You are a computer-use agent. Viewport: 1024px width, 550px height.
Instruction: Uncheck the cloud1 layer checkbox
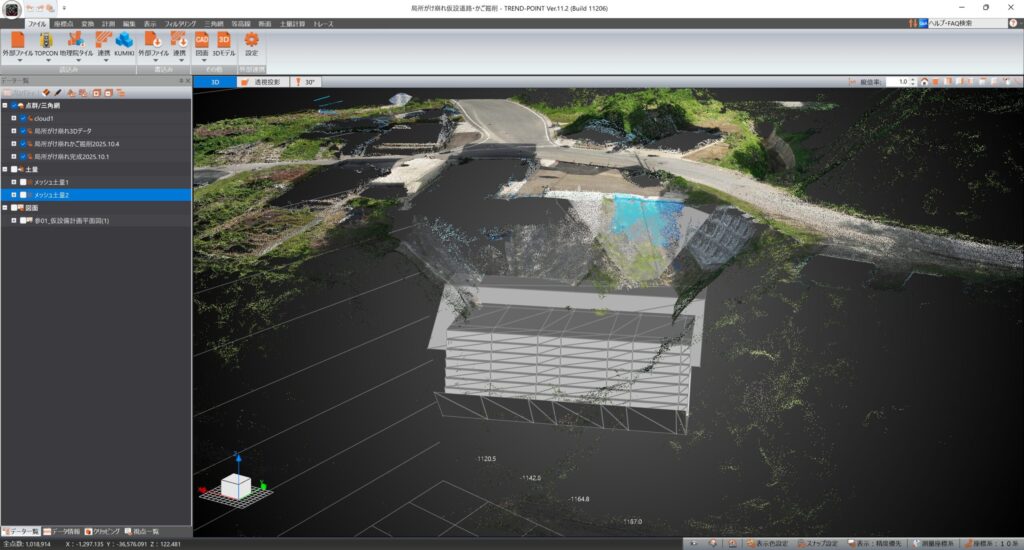[23, 118]
